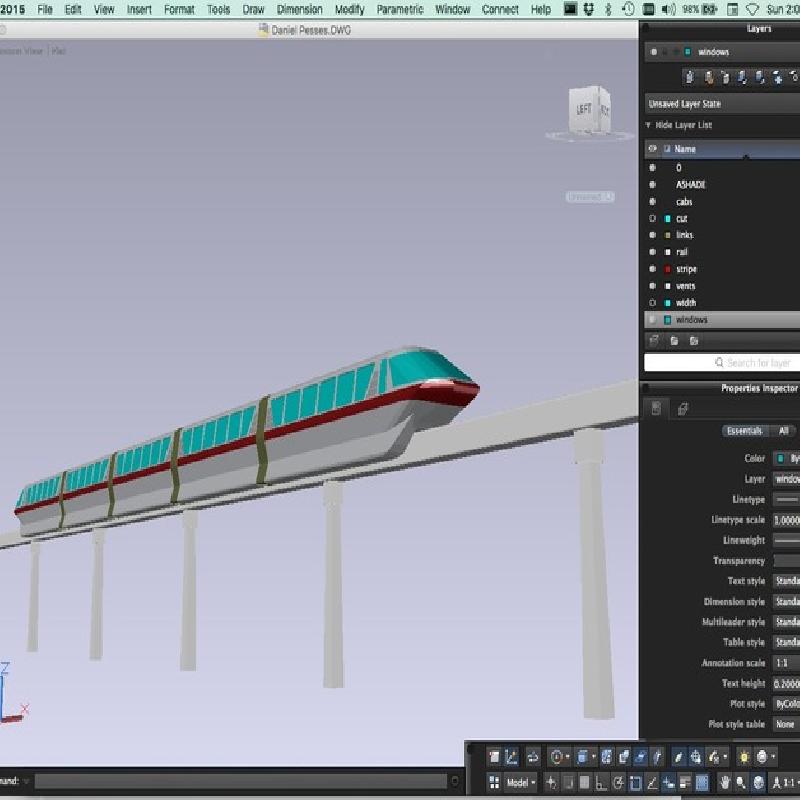Click the command line input field
Viewport: 800px width, 800px height.
pos(241,781)
